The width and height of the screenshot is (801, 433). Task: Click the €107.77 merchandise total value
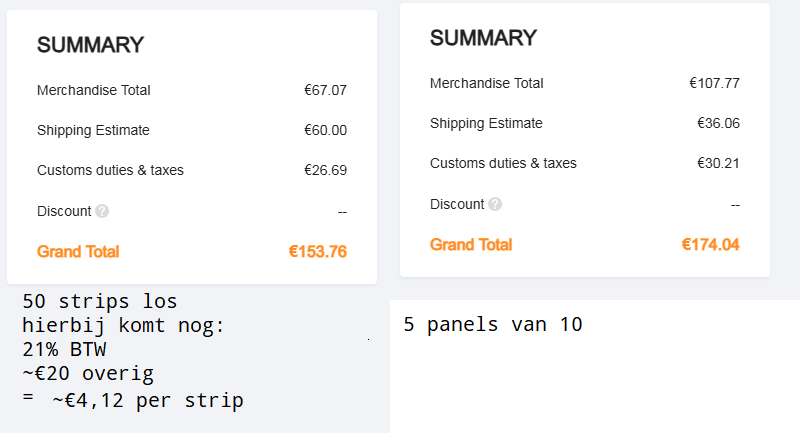tap(715, 83)
